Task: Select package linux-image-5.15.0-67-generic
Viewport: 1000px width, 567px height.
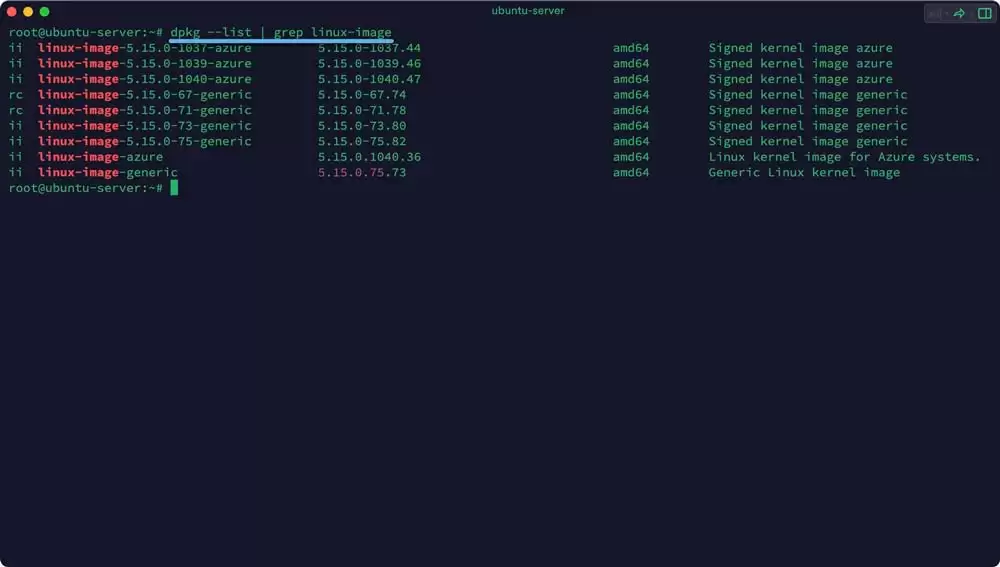Action: (x=144, y=94)
